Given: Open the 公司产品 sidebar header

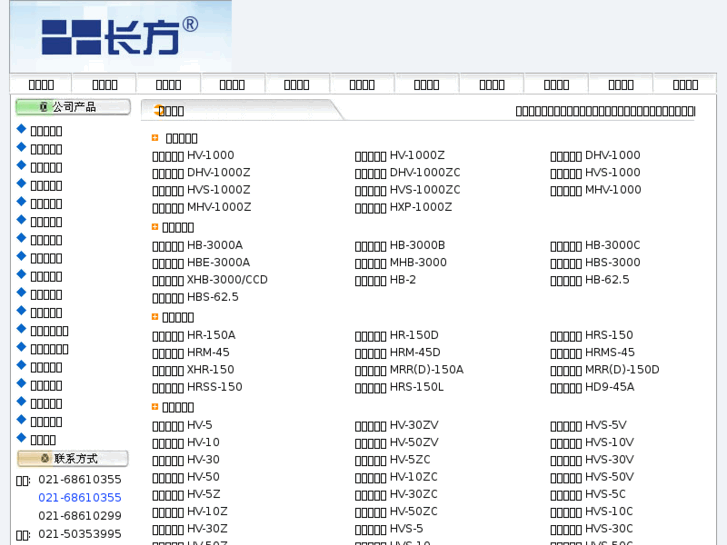Looking at the screenshot, I should [x=73, y=107].
